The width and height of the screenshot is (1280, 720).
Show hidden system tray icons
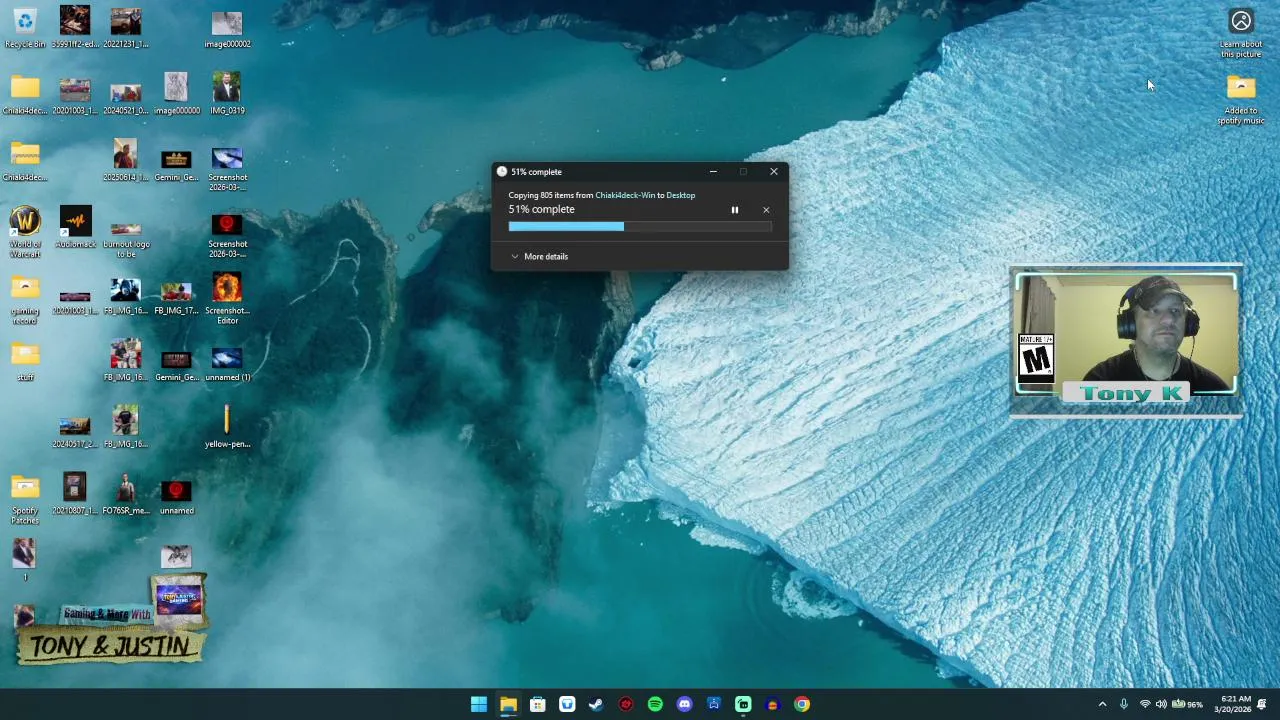(1102, 704)
